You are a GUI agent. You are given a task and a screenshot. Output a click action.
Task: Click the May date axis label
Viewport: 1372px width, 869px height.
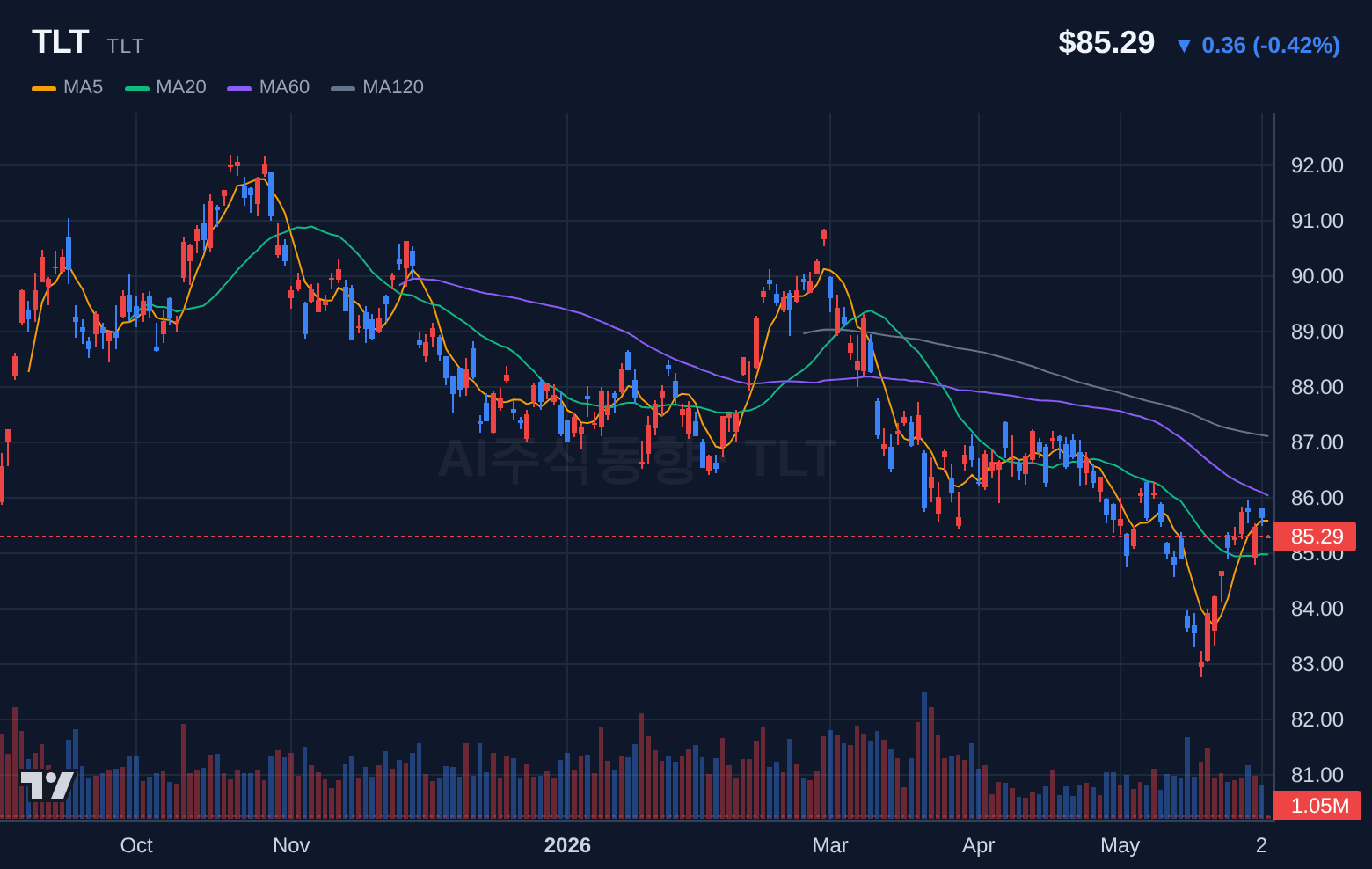pos(1120,845)
